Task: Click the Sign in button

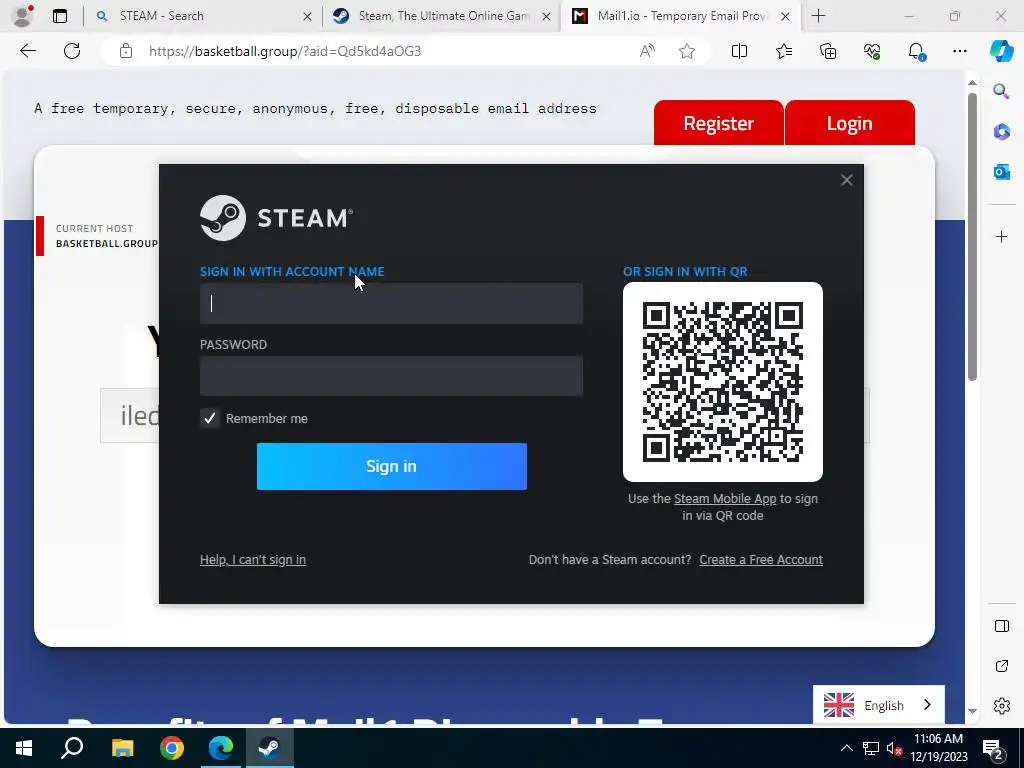Action: pyautogui.click(x=391, y=466)
